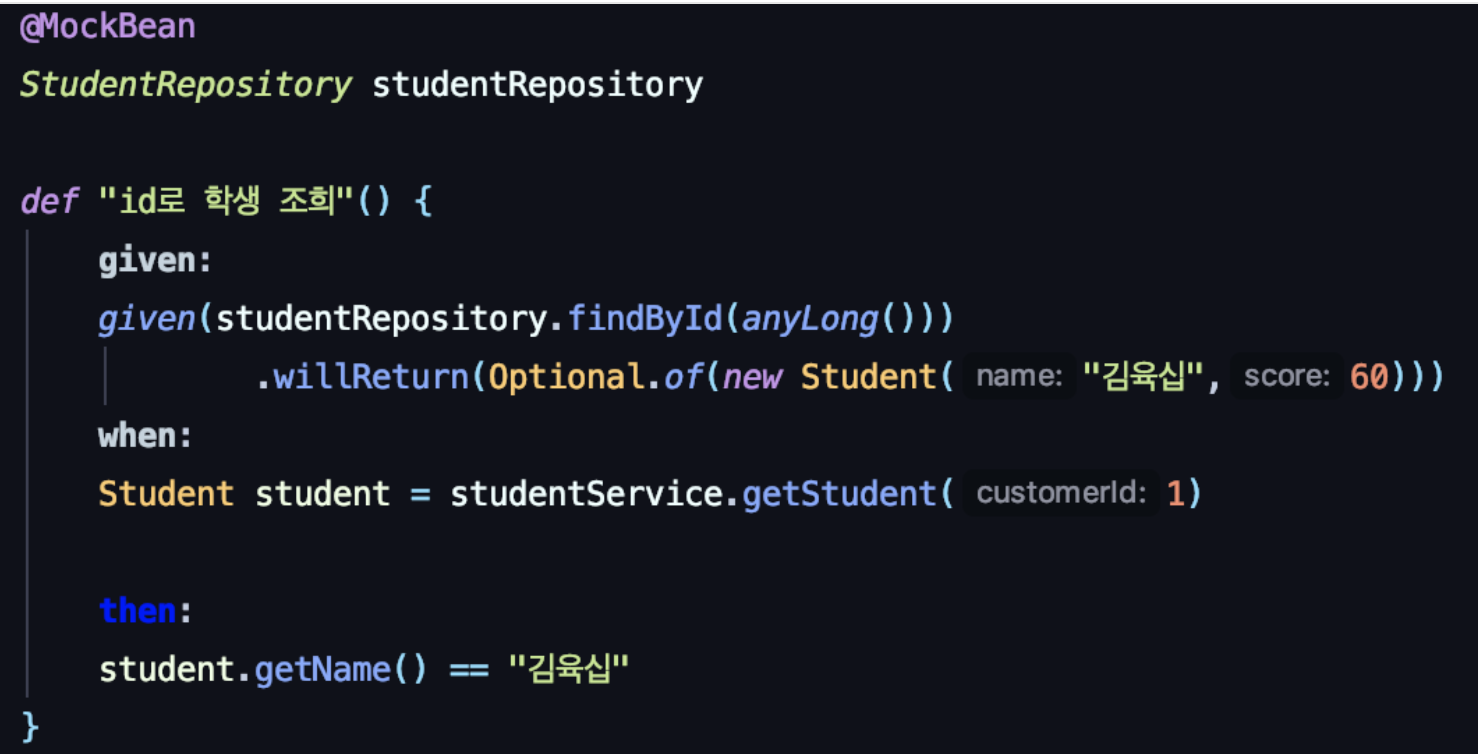Screen dimensions: 1478x754
Task: Select the StudentRepository type name
Action: tap(186, 85)
